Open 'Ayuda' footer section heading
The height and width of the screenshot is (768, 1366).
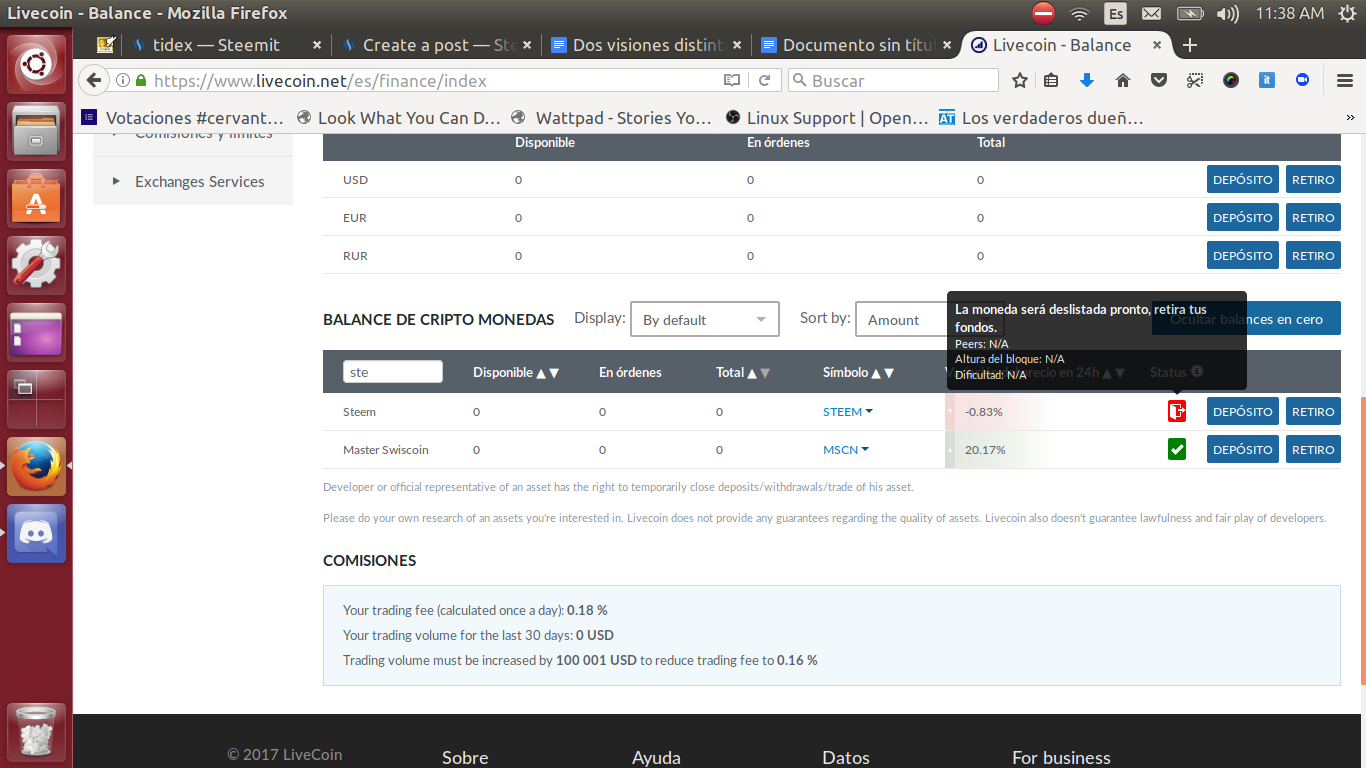click(656, 758)
